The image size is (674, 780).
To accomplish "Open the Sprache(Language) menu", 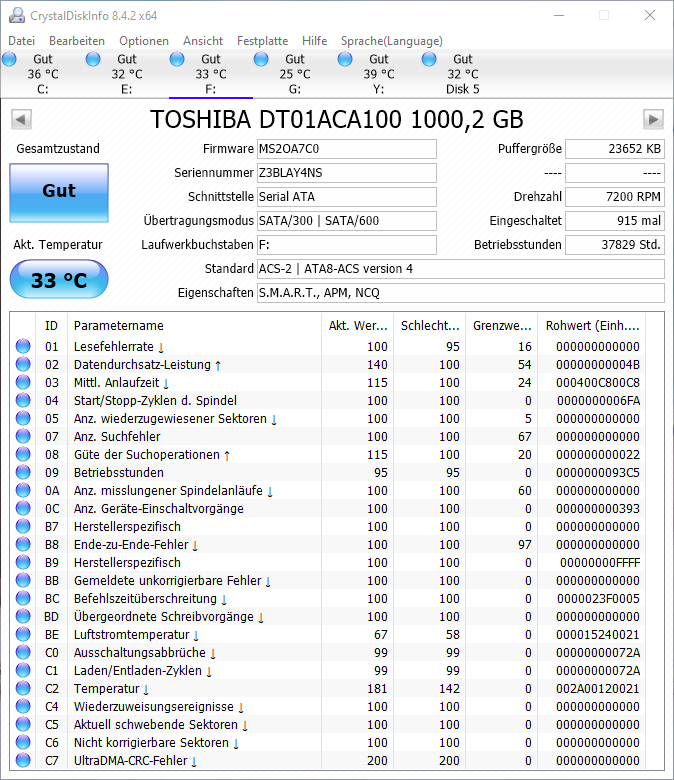I will tap(391, 41).
